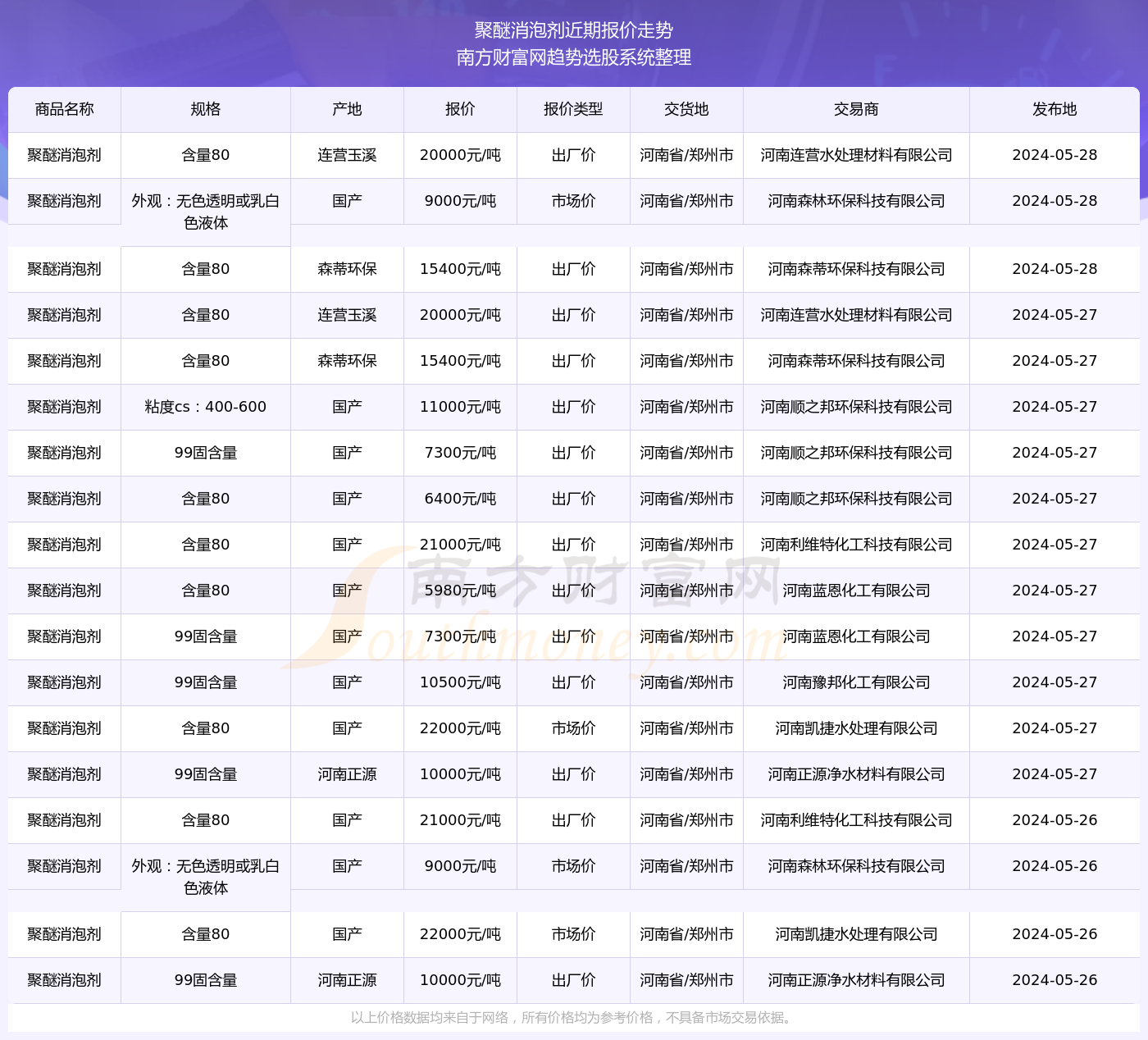
Task: Select 15400元/吨 in the 2024-05-28 row
Action: tap(460, 269)
